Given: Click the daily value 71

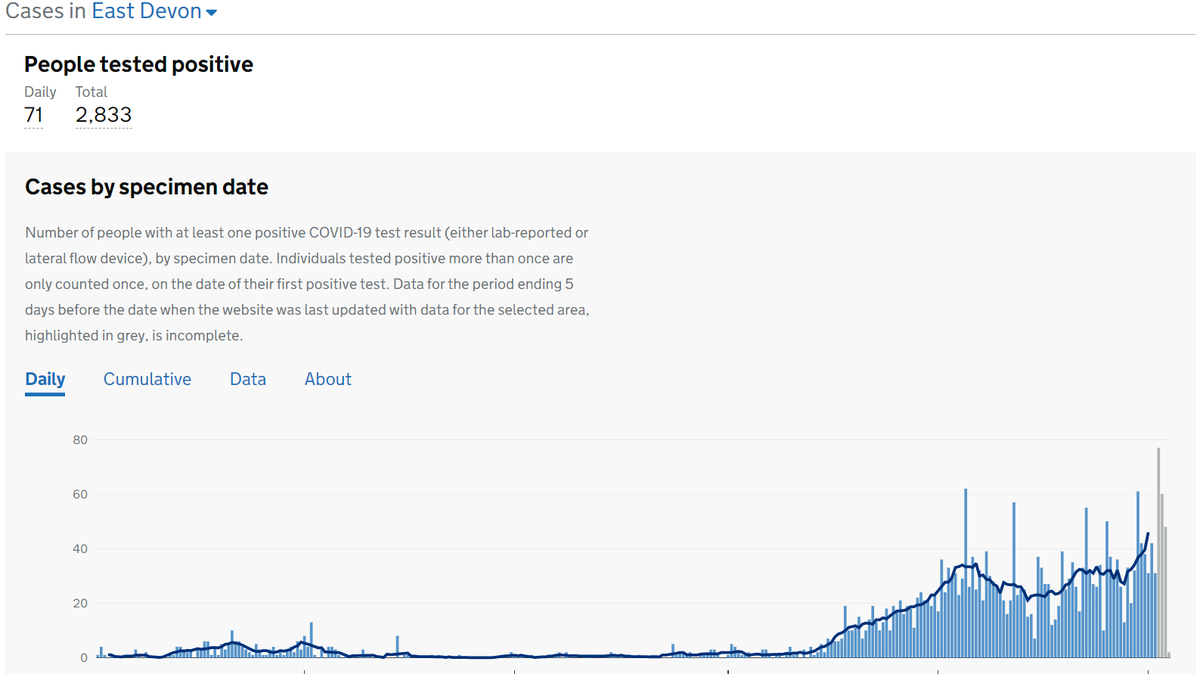Looking at the screenshot, I should coord(34,115).
